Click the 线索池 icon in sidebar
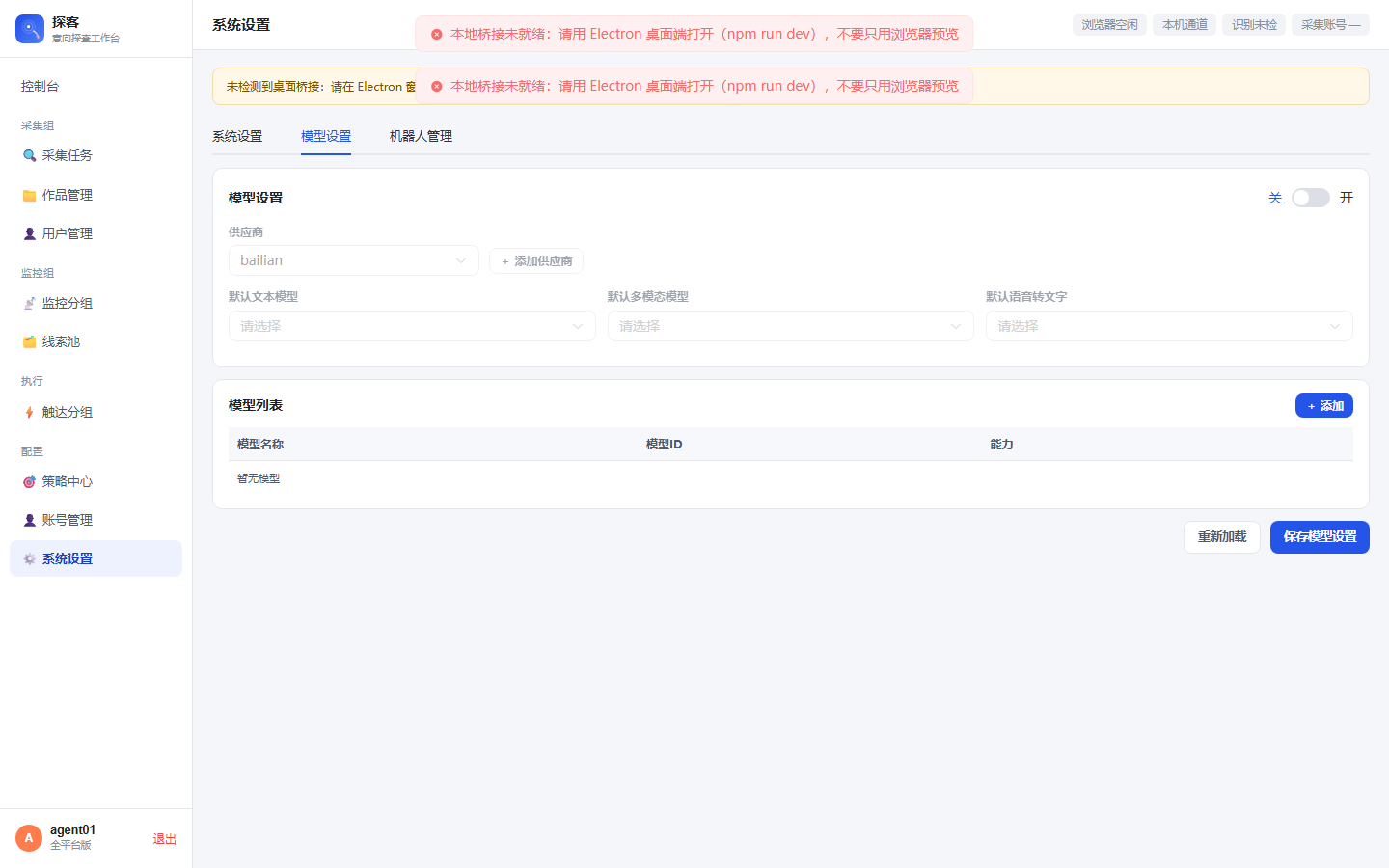This screenshot has height=868, width=1389. [30, 341]
